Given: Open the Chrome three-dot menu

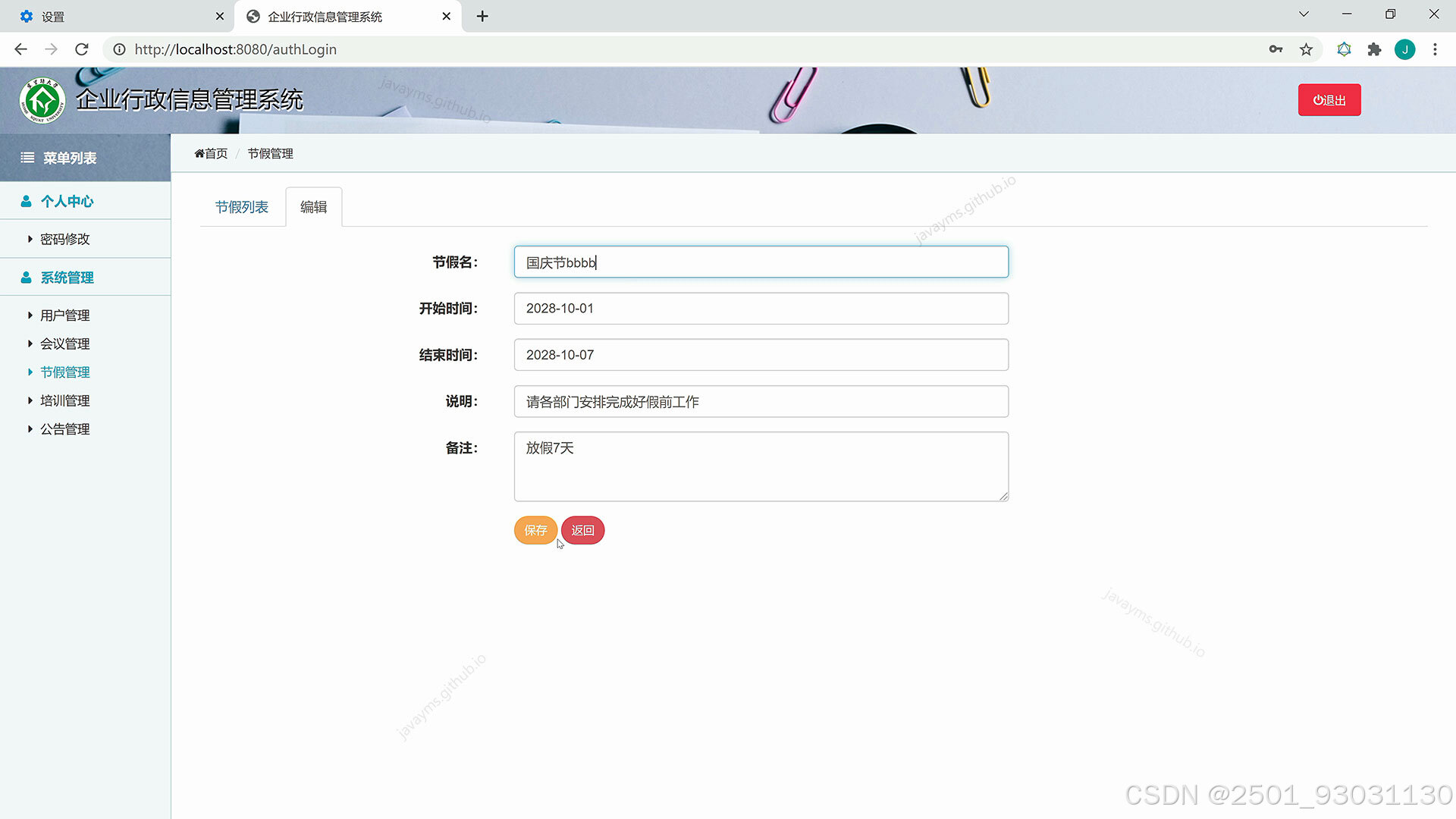Looking at the screenshot, I should click(1435, 49).
